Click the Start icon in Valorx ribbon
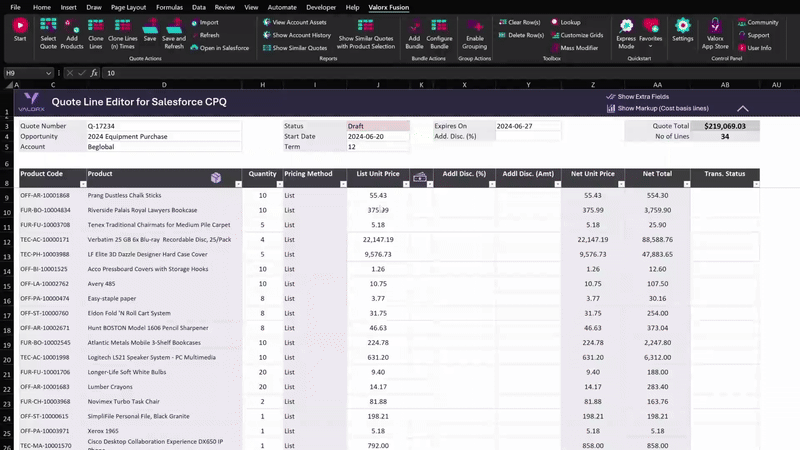This screenshot has height=450, width=800. tap(20, 30)
